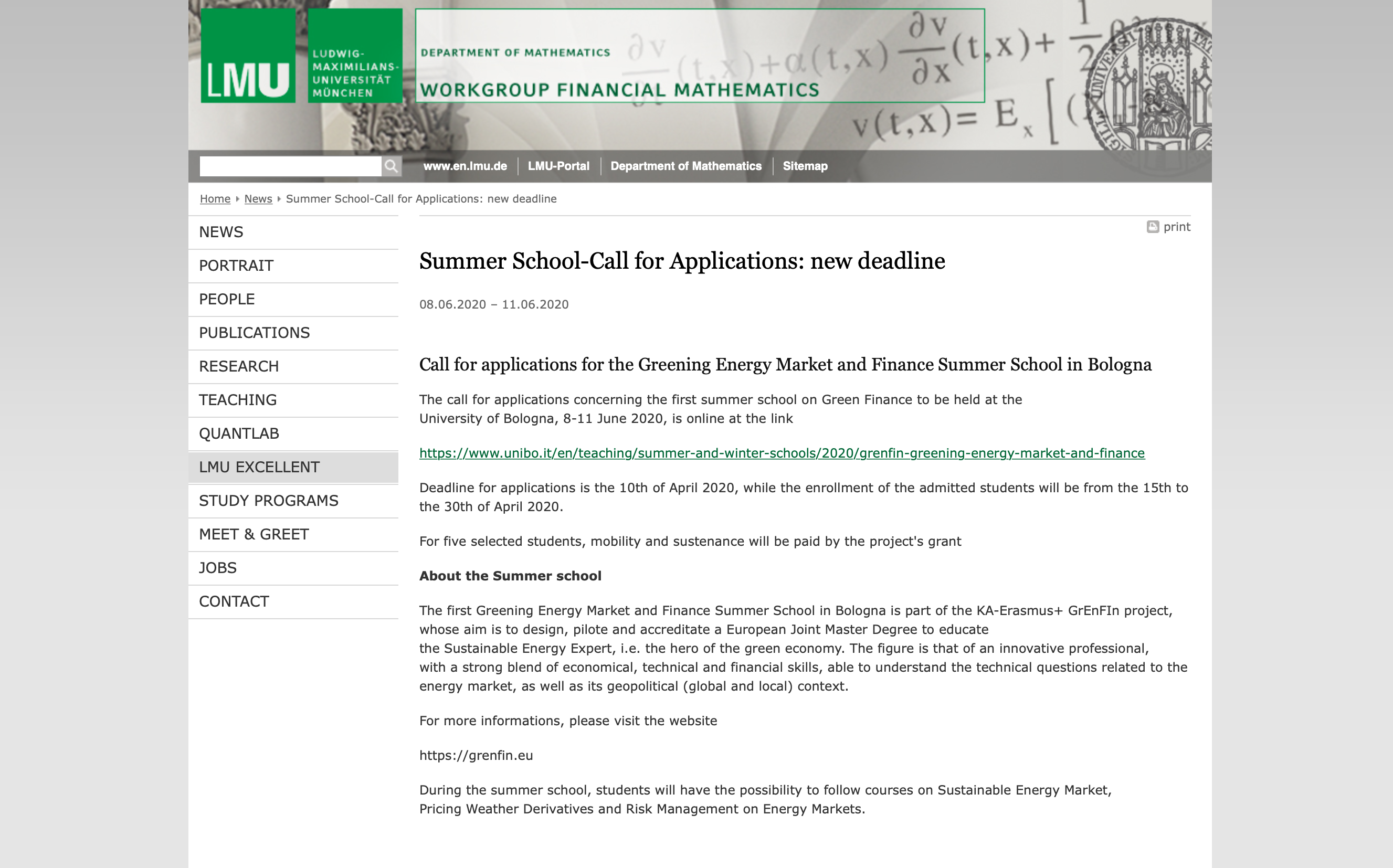Open the Sitemap link
This screenshot has width=1393, height=868.
[x=805, y=166]
